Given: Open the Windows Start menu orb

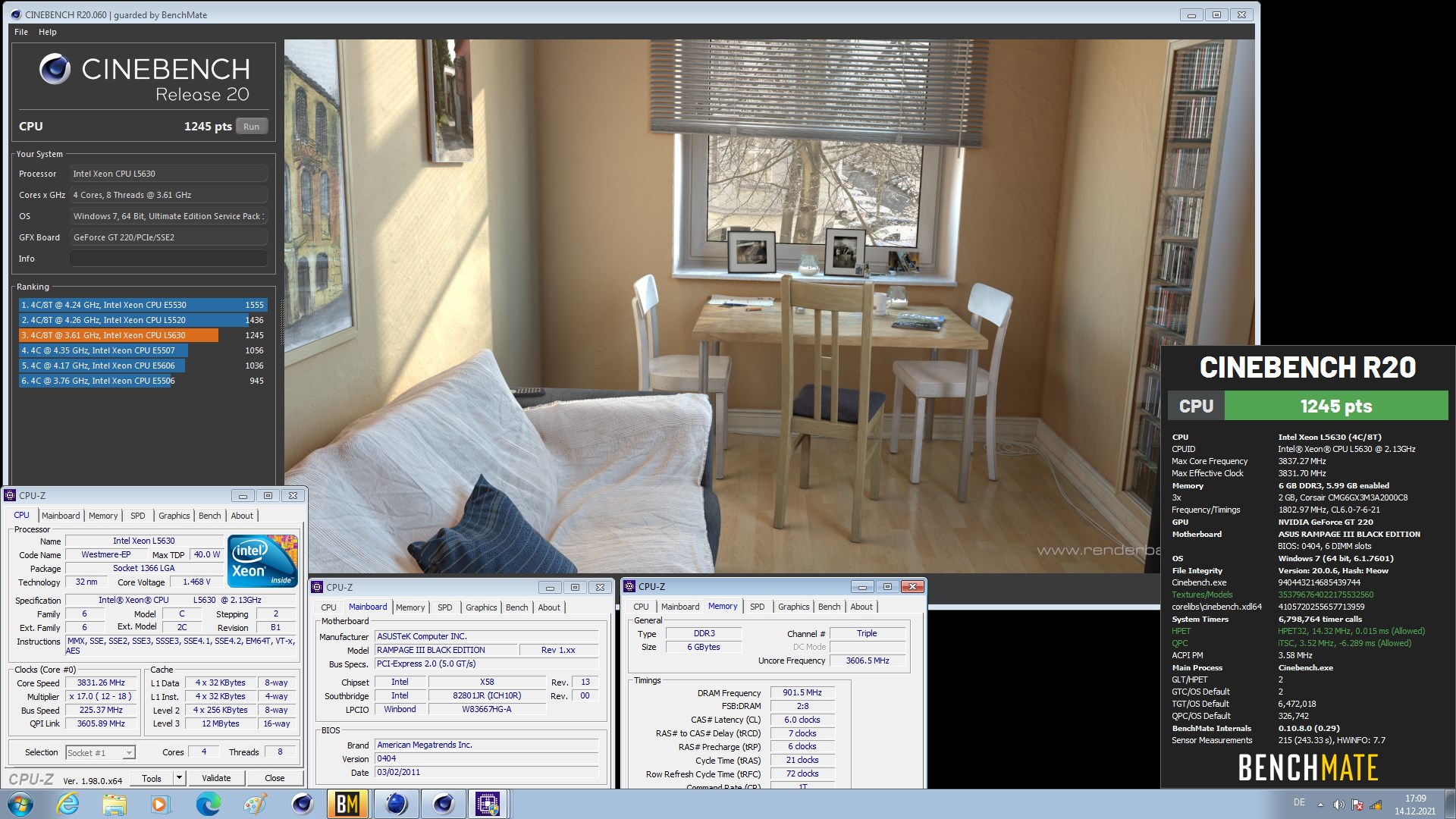Looking at the screenshot, I should pos(20,803).
